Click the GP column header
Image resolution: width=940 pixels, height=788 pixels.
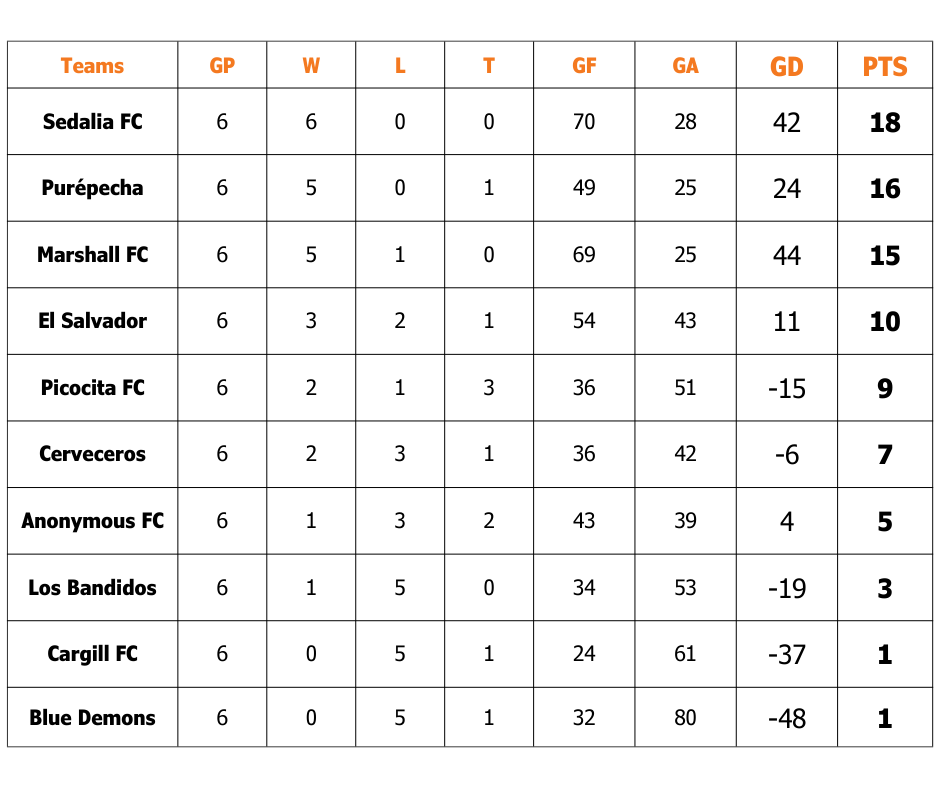click(222, 66)
